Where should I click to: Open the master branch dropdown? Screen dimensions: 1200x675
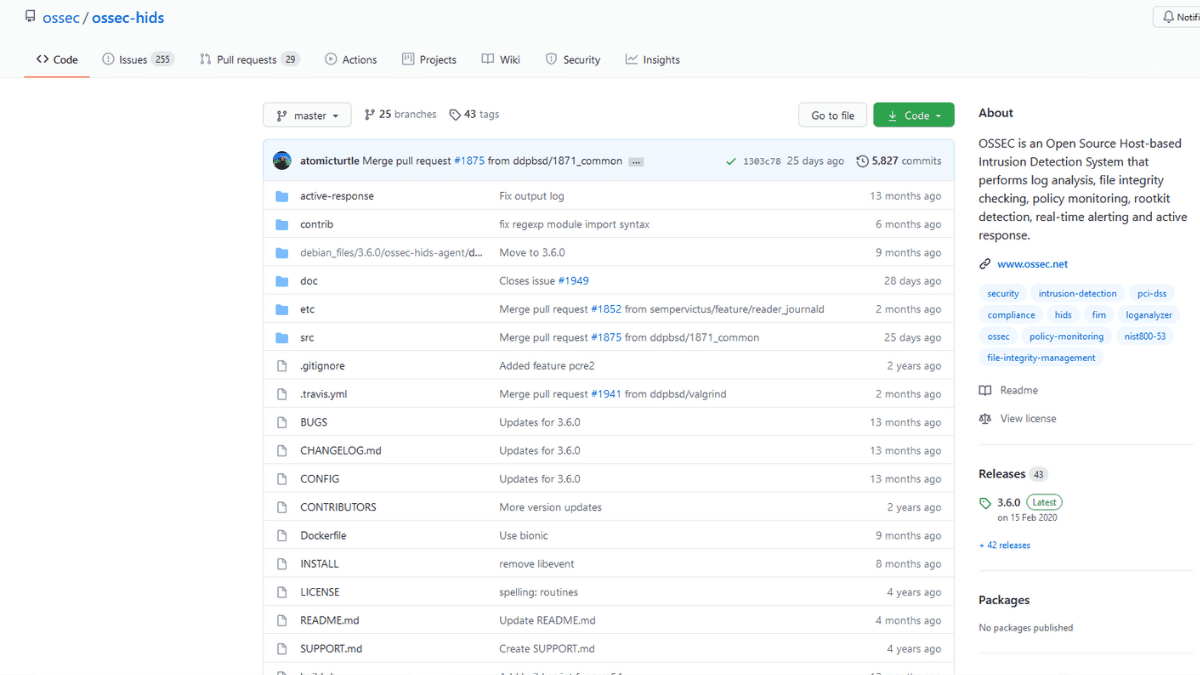(307, 115)
